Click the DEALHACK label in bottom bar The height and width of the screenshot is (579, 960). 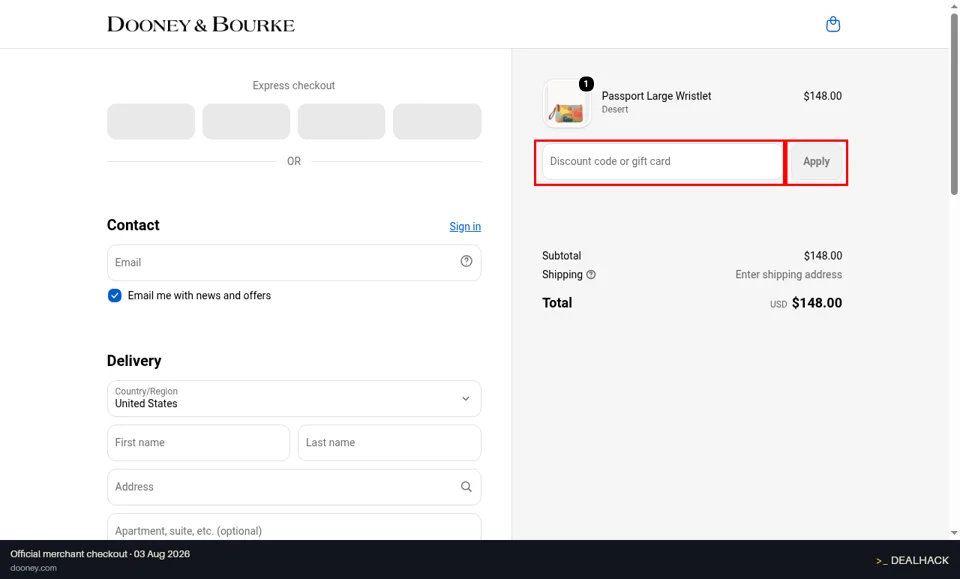[x=912, y=560]
